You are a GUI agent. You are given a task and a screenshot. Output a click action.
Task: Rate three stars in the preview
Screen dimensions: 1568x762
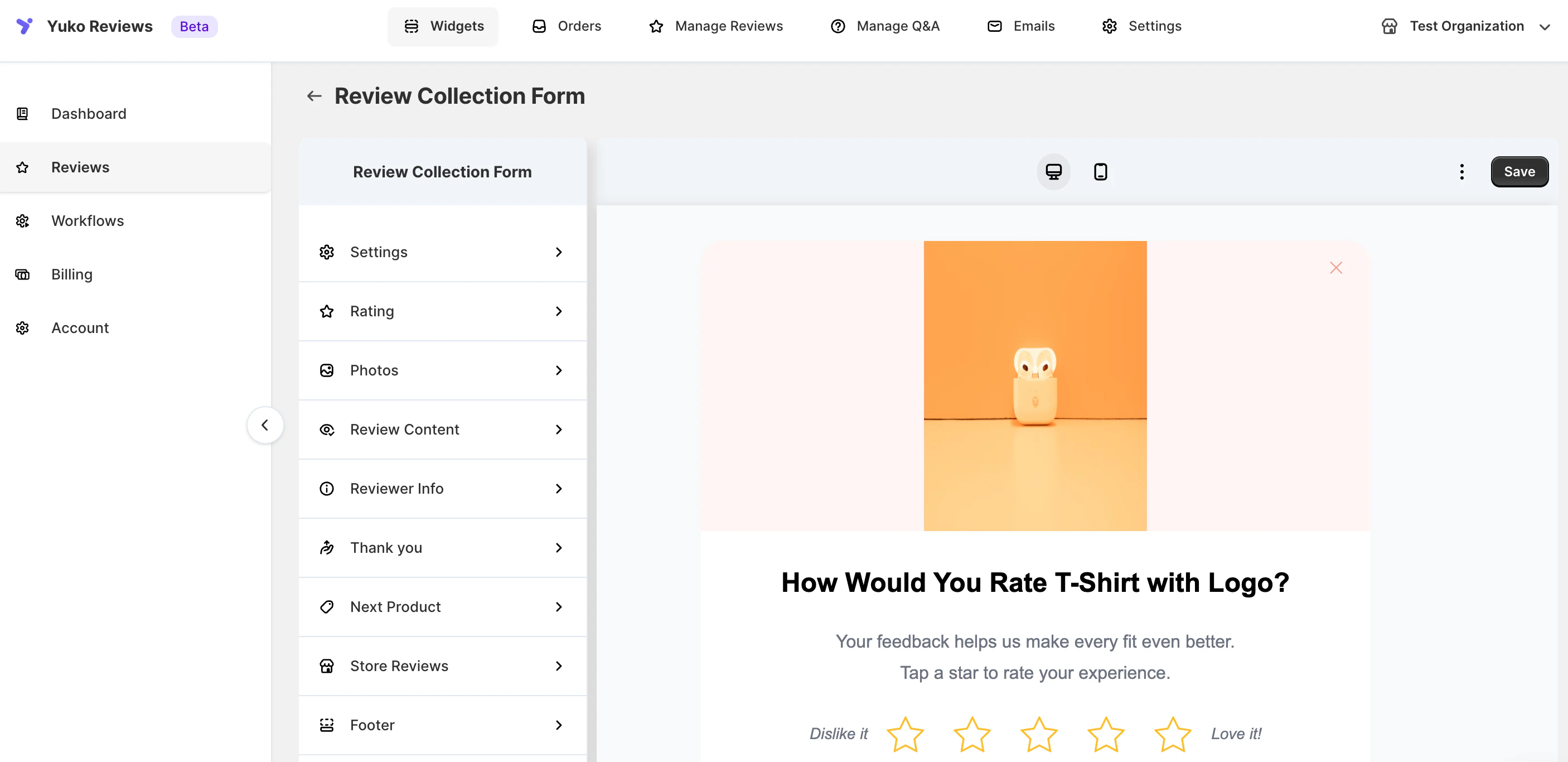(1039, 734)
